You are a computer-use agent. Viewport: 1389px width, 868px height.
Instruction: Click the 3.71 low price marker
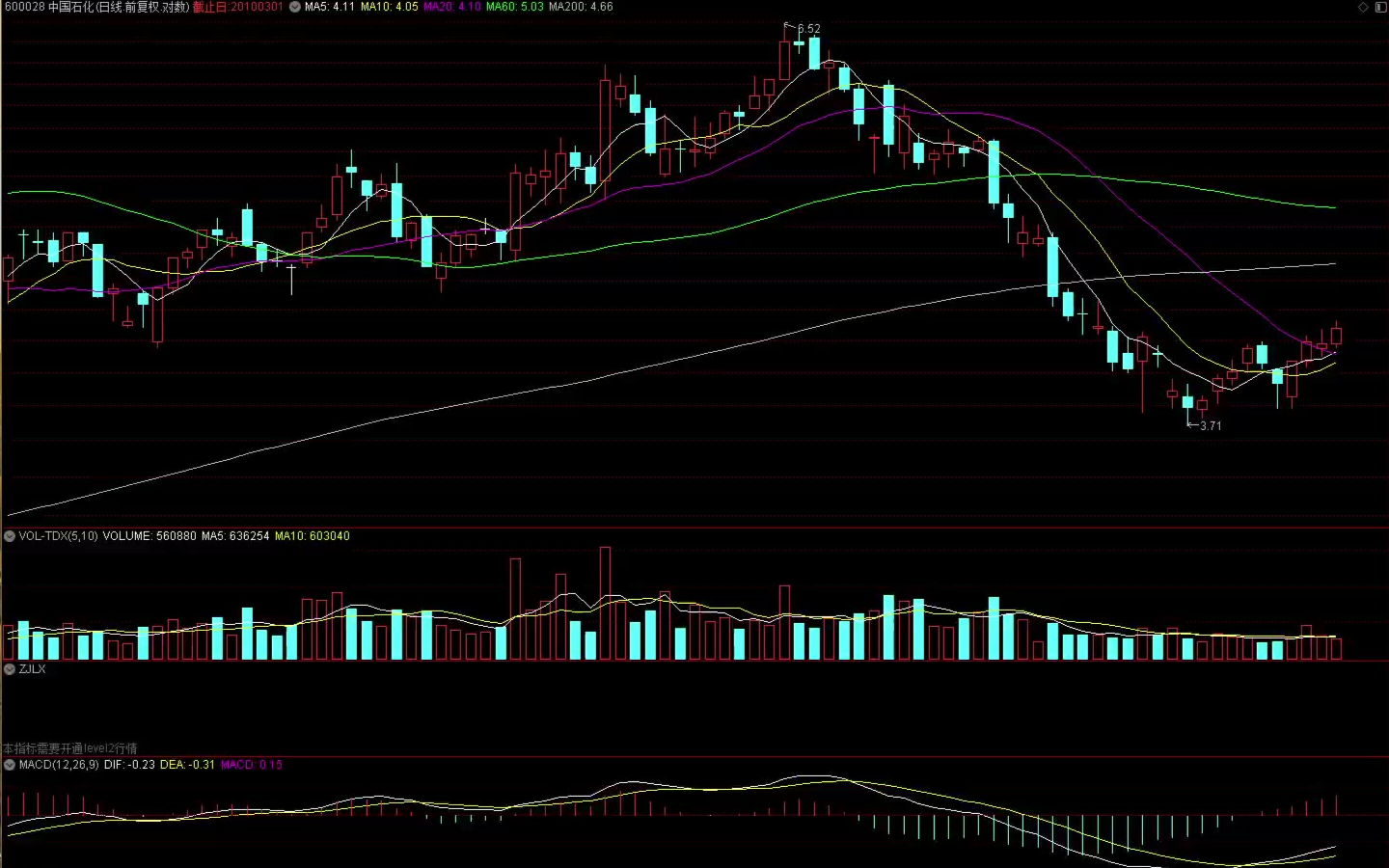pos(1210,425)
